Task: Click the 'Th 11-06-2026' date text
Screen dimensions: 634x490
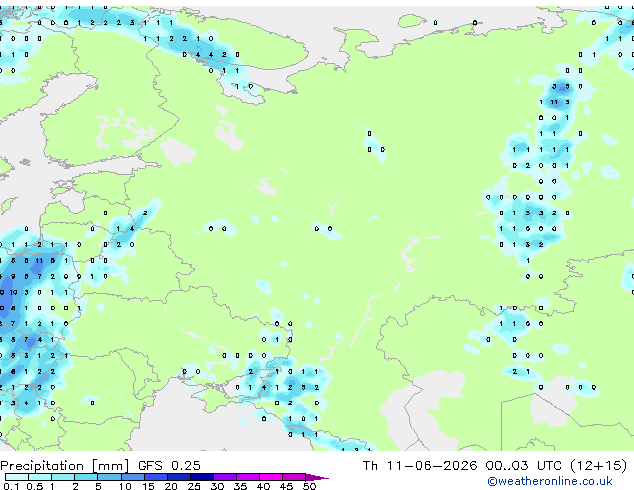Action: point(420,465)
